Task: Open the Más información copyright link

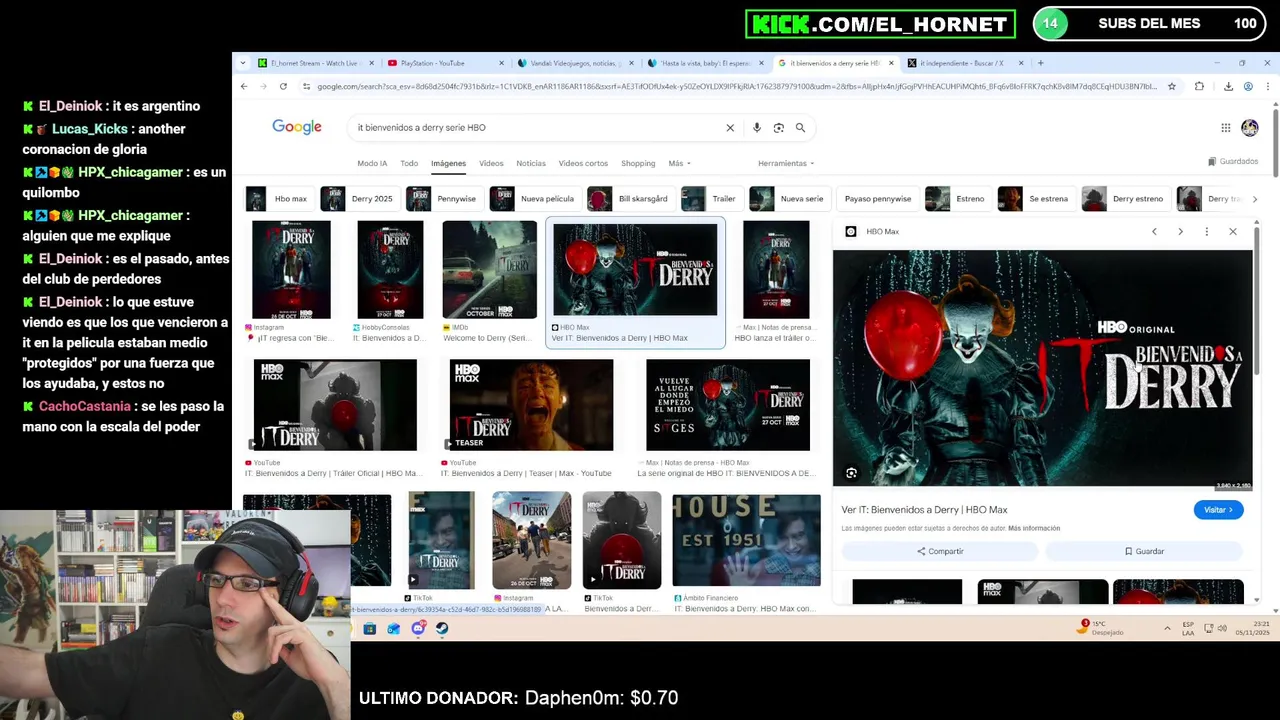Action: tap(1034, 528)
